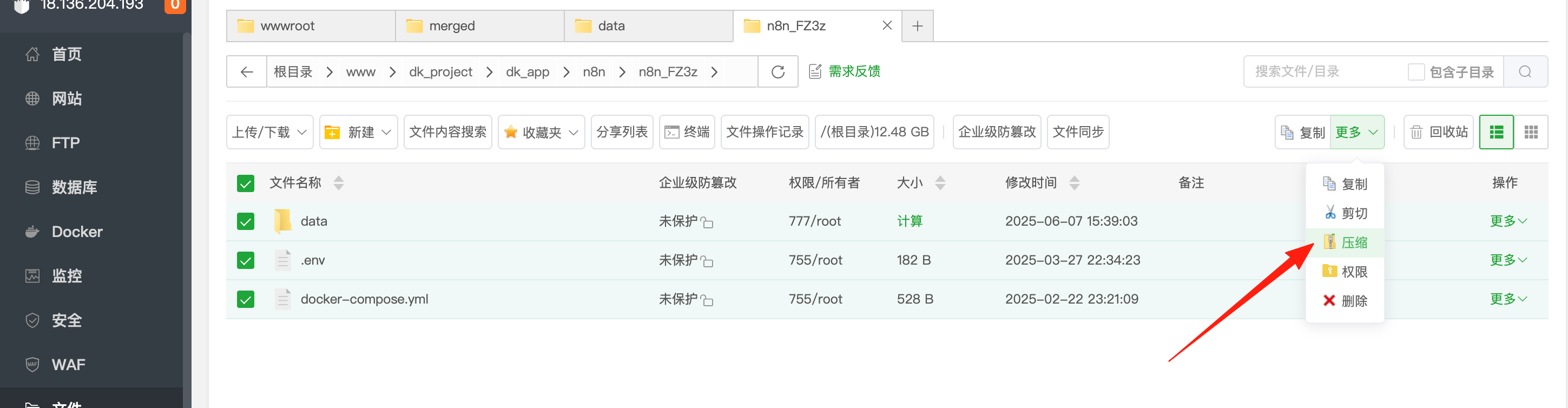
Task: Click the lock icon for .env row
Action: pos(707,261)
